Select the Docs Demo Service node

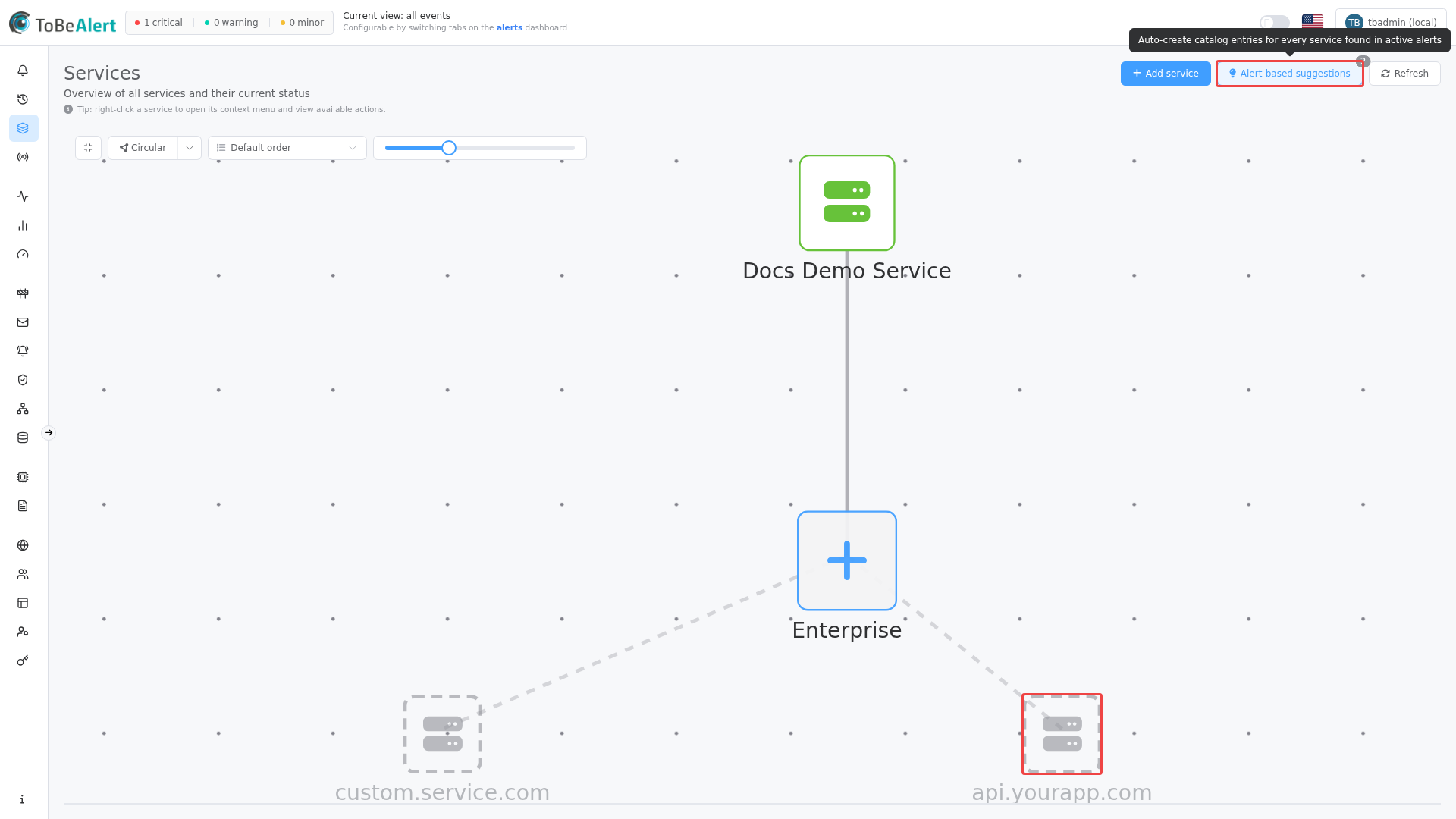pos(847,203)
